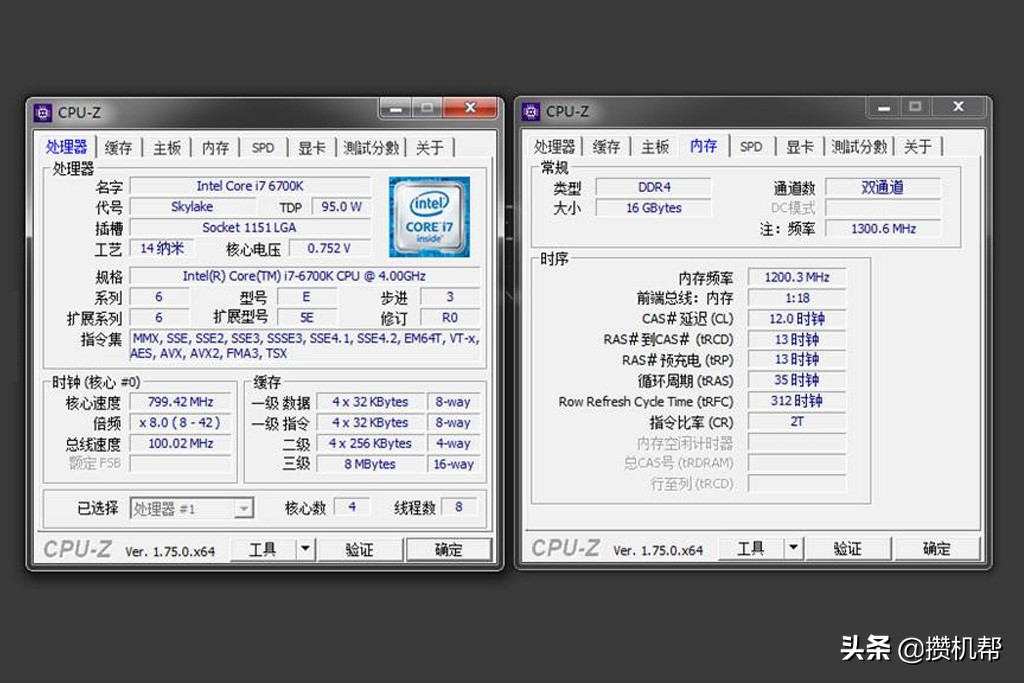Switch to the 显卡 tab in the right window
The image size is (1024, 683).
click(799, 145)
